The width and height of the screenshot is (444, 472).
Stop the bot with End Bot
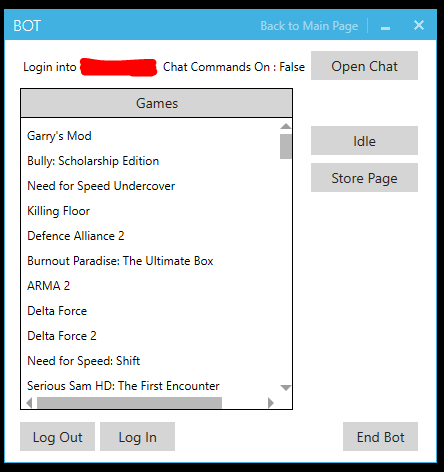pos(380,437)
